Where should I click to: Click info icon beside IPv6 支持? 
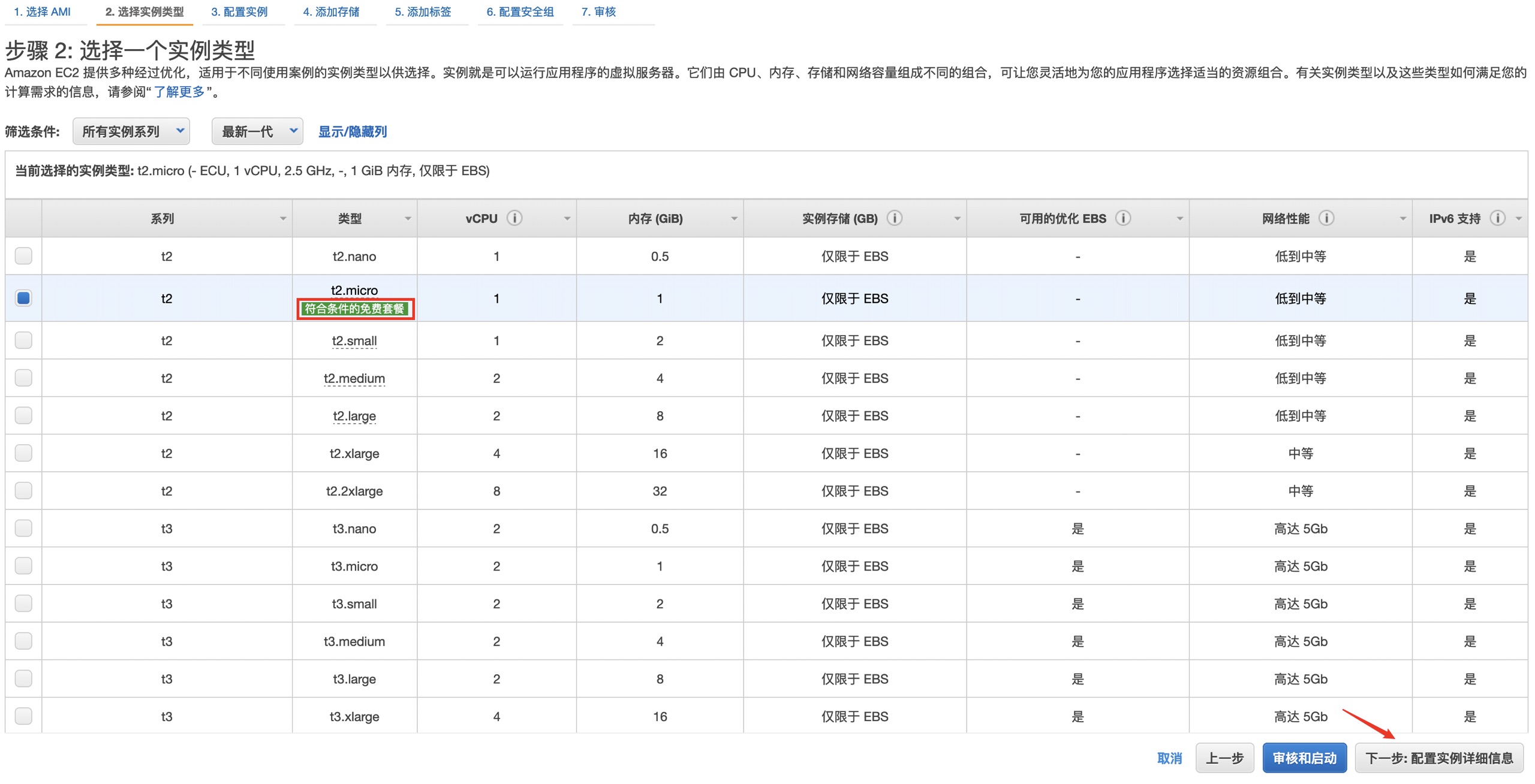[1497, 218]
